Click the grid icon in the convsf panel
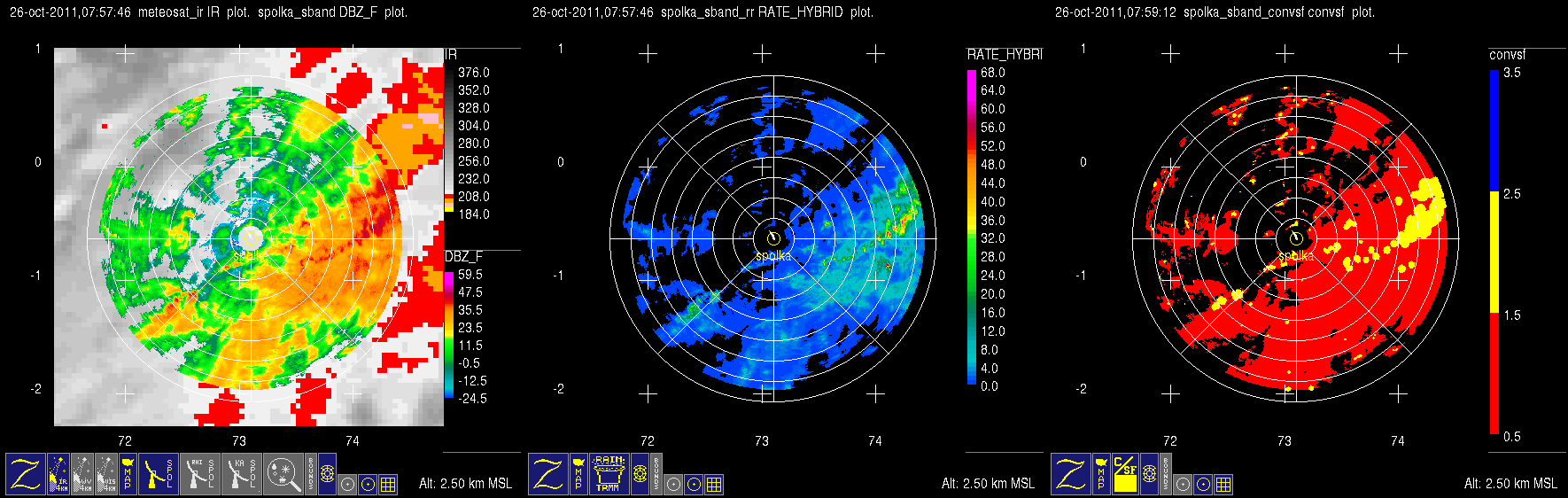The image size is (1568, 498). (1223, 484)
